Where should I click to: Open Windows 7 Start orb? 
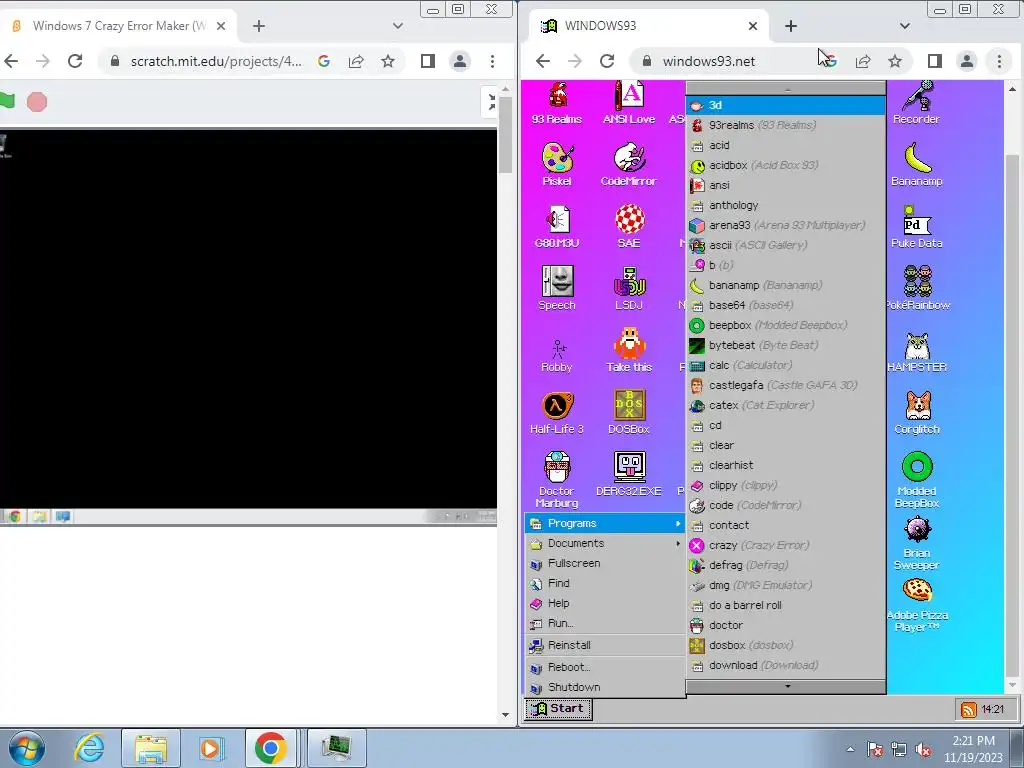tap(27, 748)
